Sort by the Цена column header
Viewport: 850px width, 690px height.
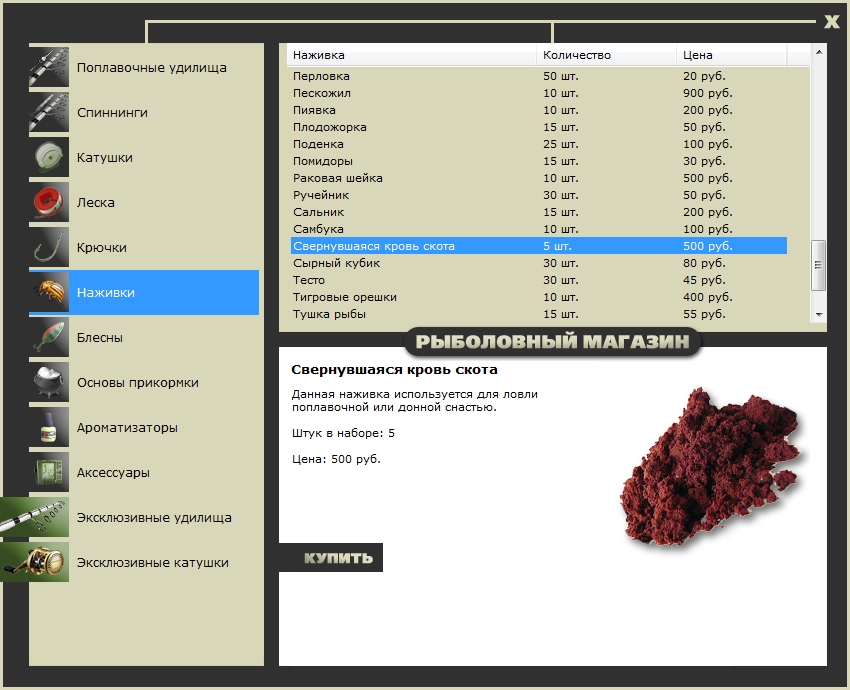731,55
